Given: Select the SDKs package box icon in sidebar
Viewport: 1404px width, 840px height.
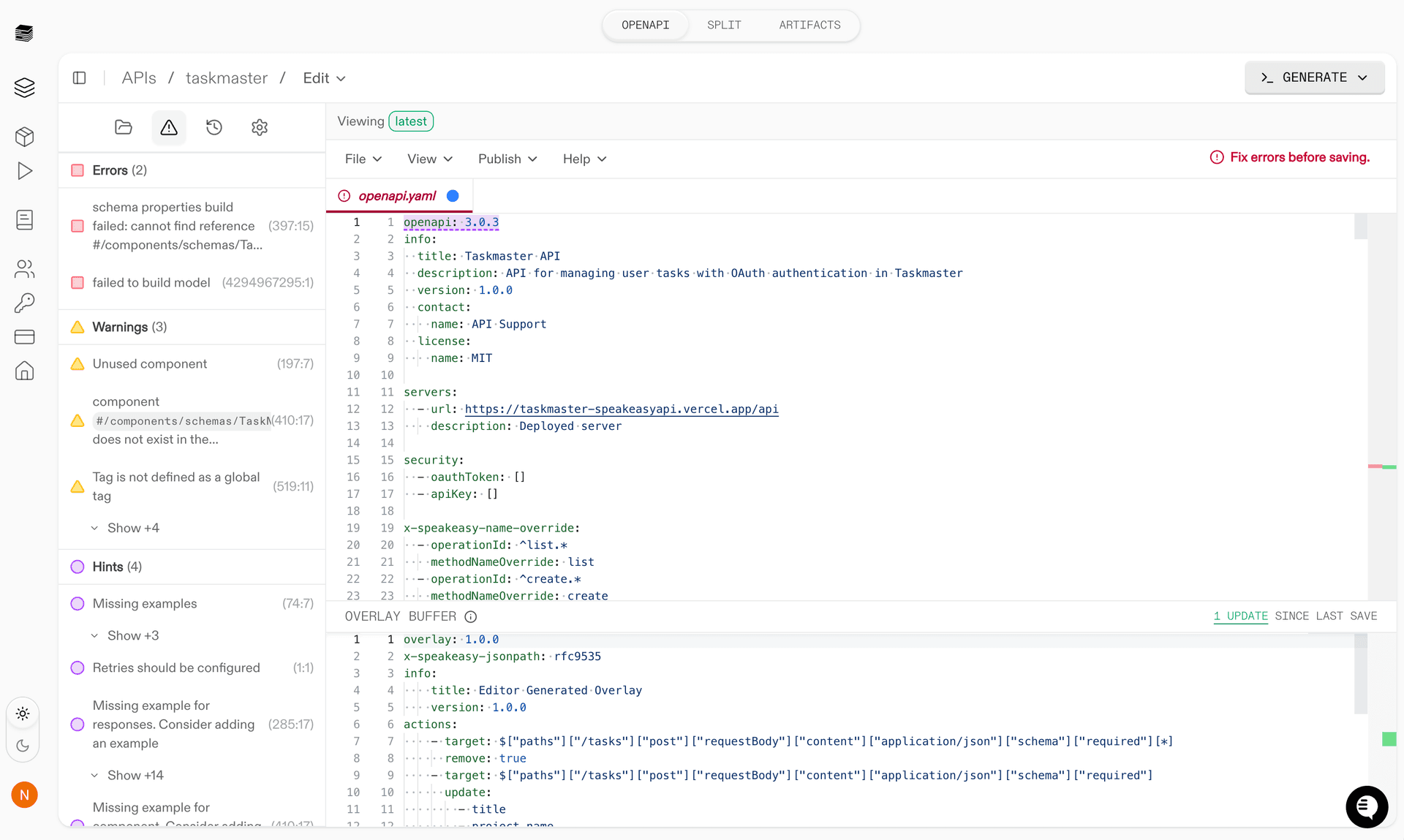Looking at the screenshot, I should (24, 137).
